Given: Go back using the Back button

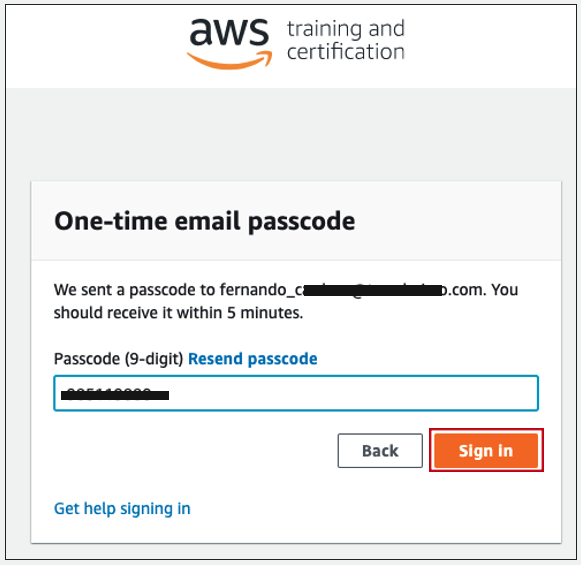Looking at the screenshot, I should [380, 451].
